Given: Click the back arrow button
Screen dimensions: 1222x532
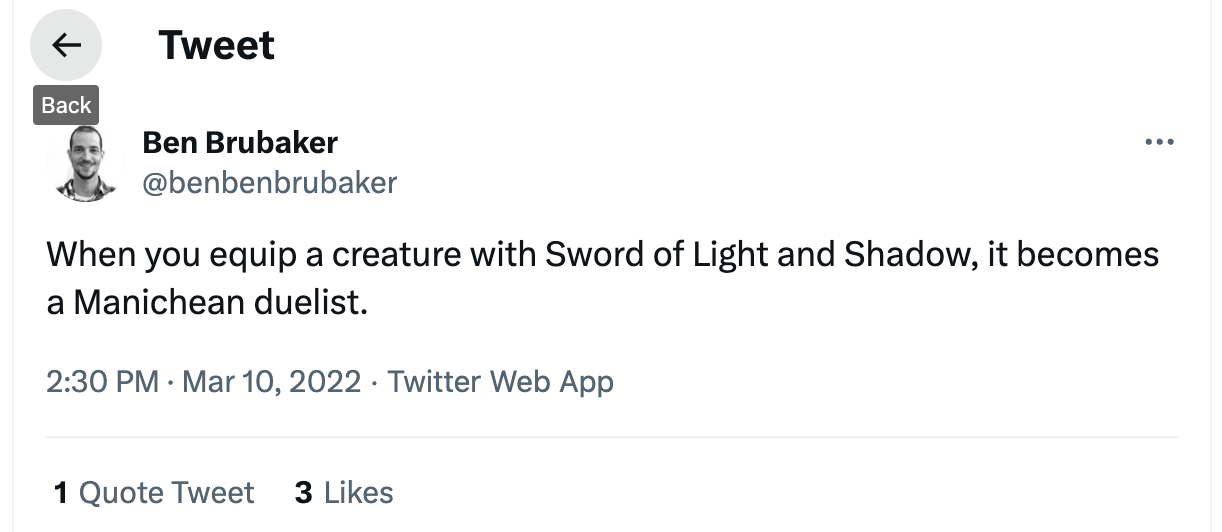Looking at the screenshot, I should [x=66, y=45].
